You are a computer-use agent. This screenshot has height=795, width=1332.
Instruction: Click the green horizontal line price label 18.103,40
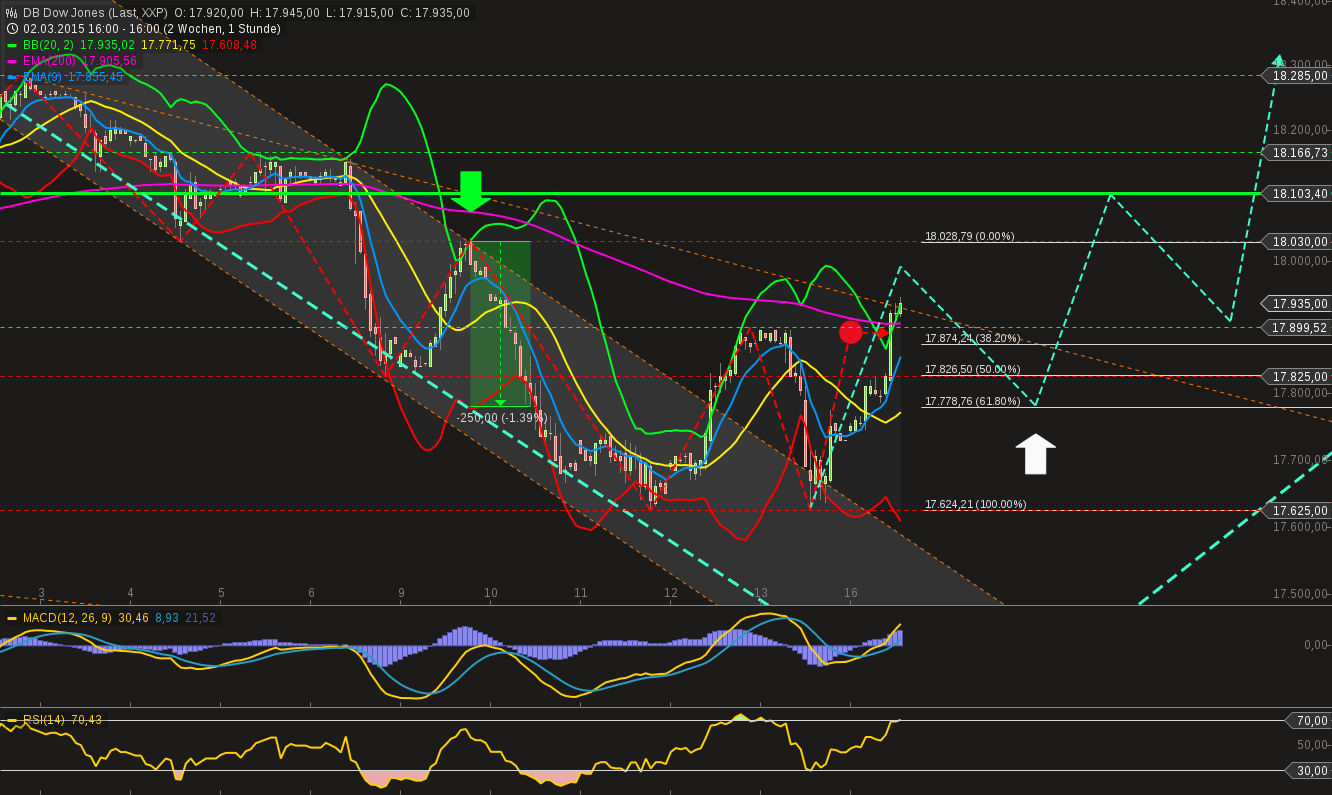(1297, 193)
